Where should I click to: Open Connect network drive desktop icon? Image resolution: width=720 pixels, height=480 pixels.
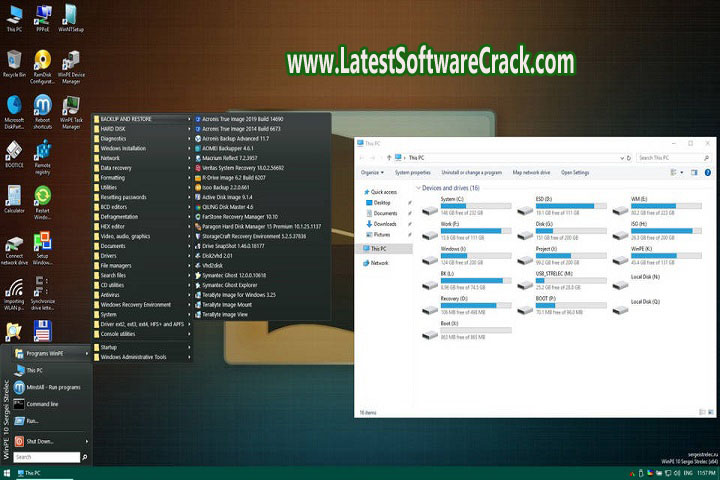click(x=14, y=250)
